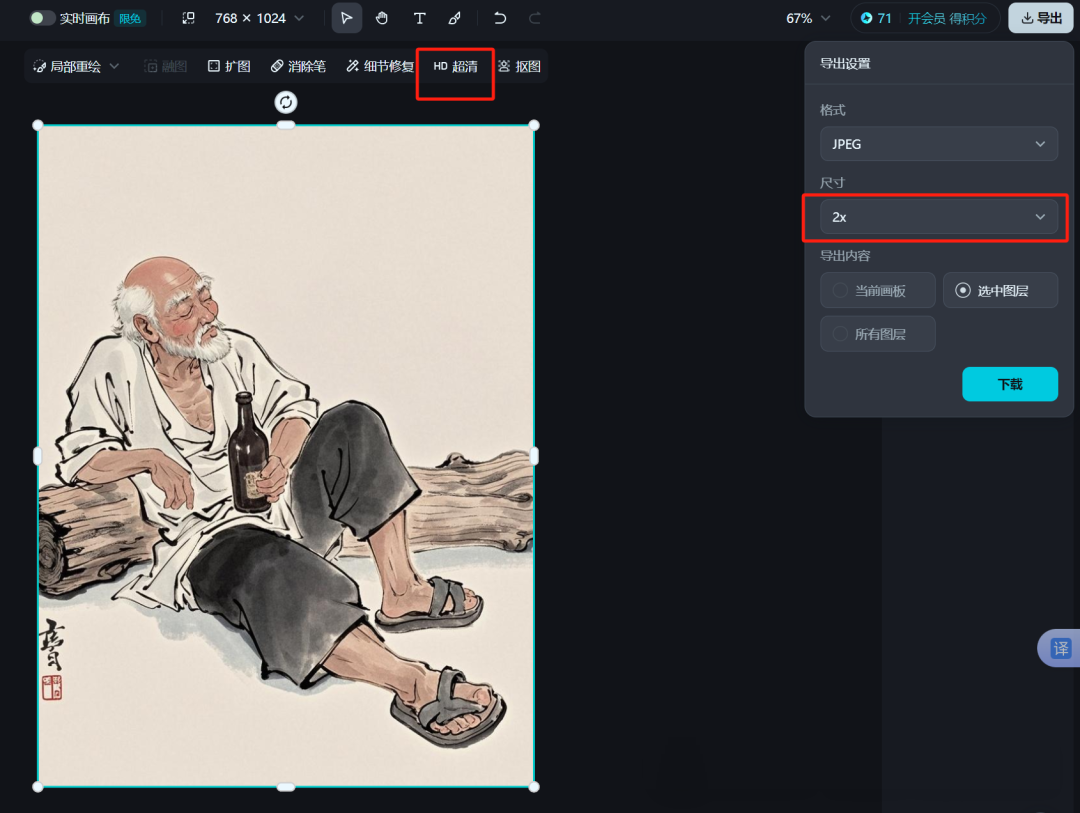Viewport: 1080px width, 813px height.
Task: Click the 导出设置 panel title
Action: click(x=845, y=63)
